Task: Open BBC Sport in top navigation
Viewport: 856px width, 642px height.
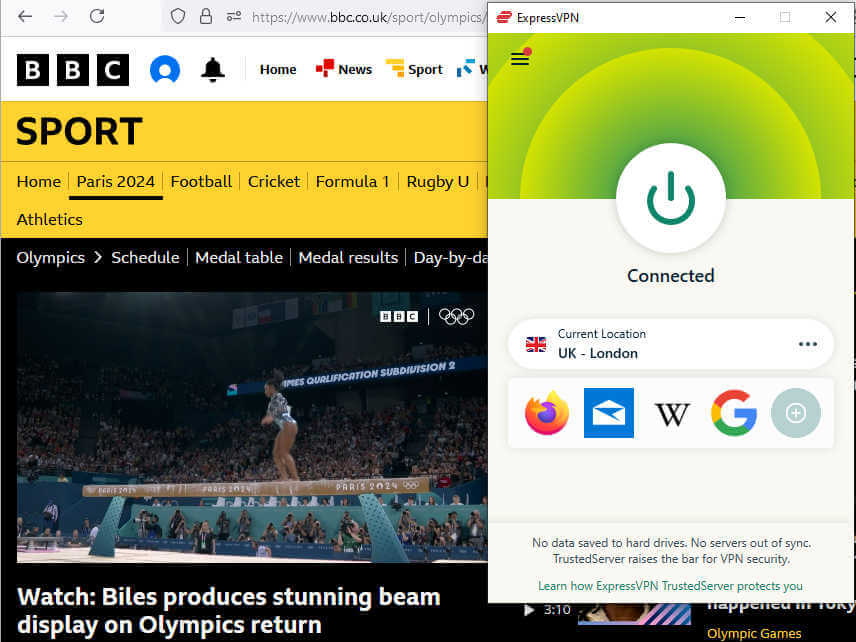Action: (x=414, y=69)
